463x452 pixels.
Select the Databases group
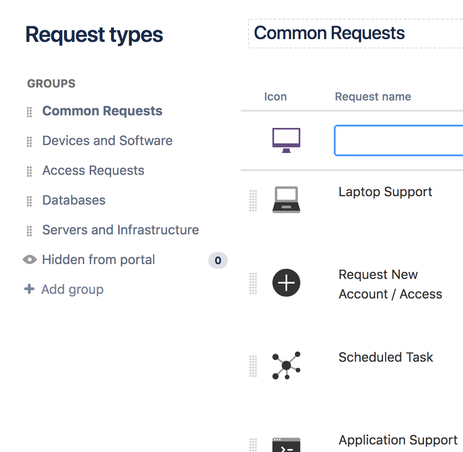74,200
